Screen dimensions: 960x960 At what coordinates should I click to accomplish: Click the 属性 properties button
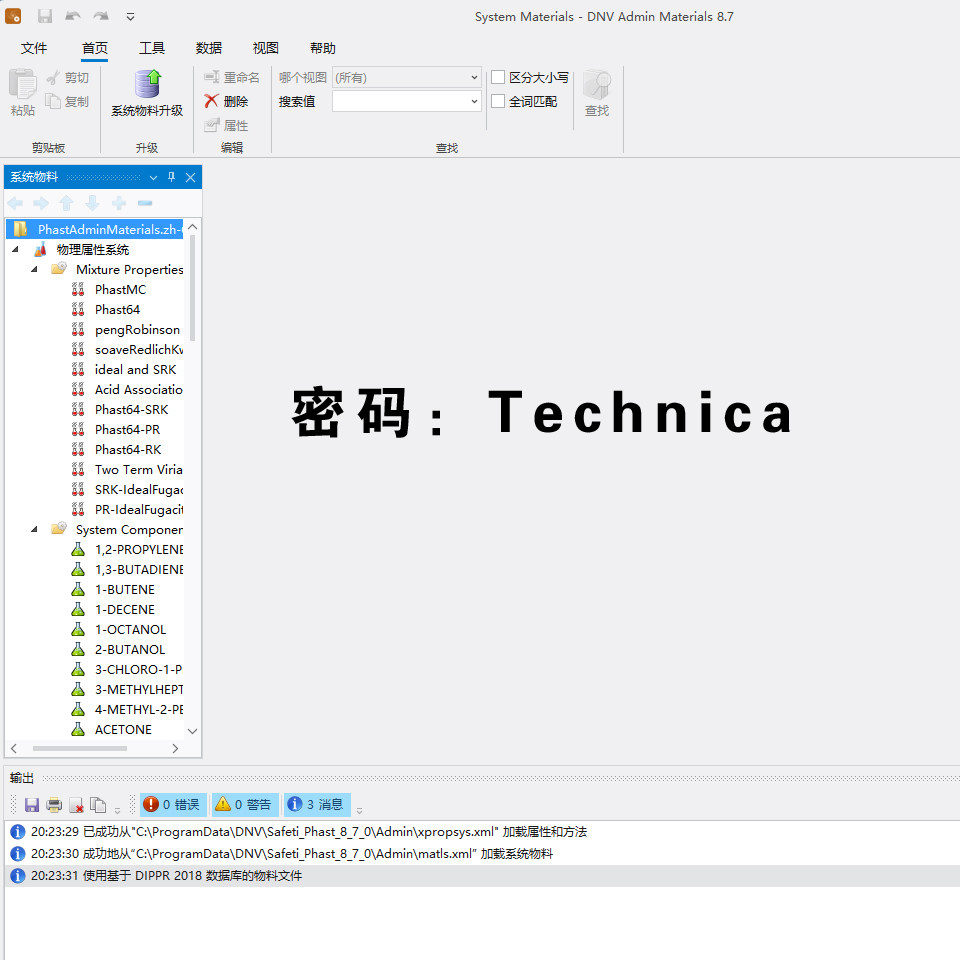coord(227,126)
